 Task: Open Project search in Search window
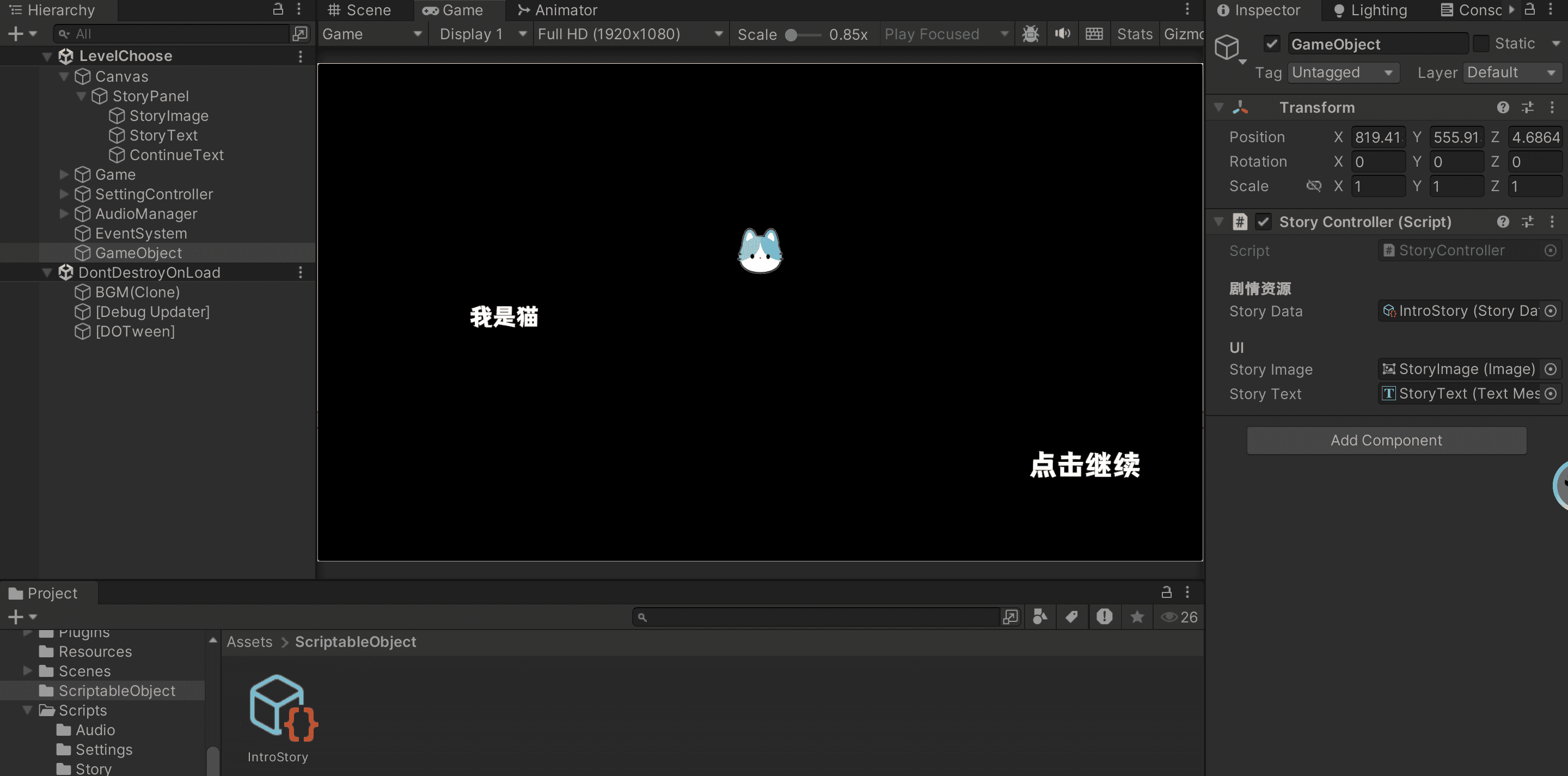pos(1010,617)
